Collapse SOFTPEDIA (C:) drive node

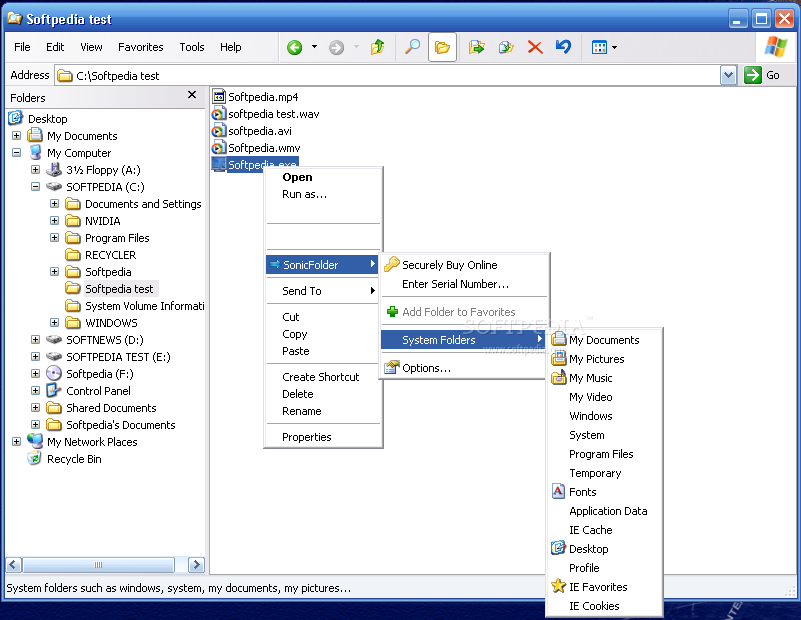[x=35, y=186]
